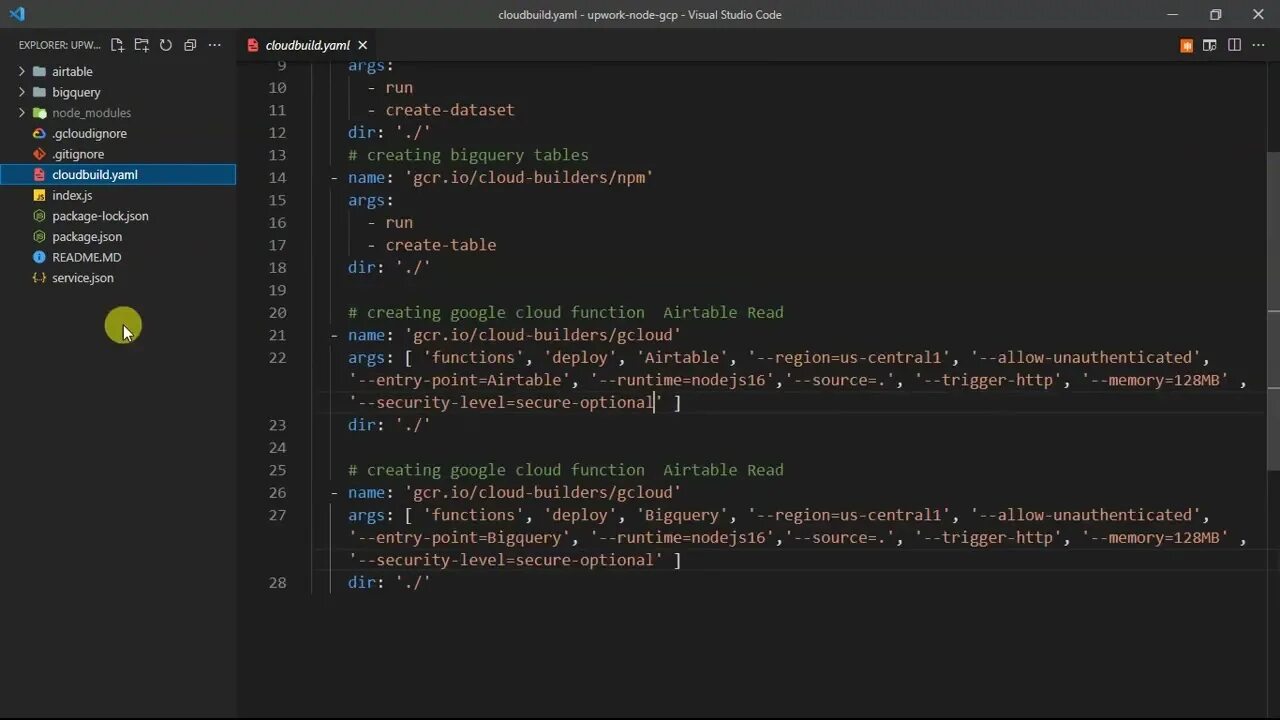Click the .gcloudignore cloud file icon
This screenshot has width=1280, height=720.
click(x=39, y=133)
